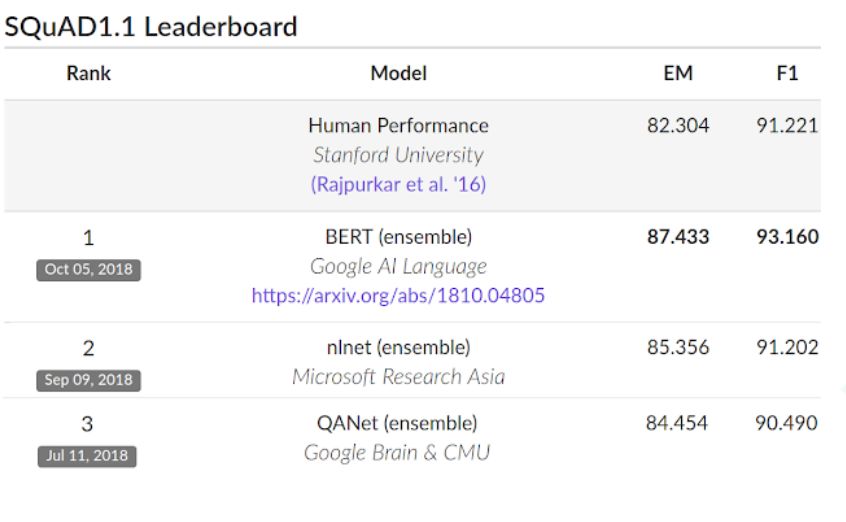846x522 pixels.
Task: Click the Human Performance entry
Action: click(x=398, y=126)
